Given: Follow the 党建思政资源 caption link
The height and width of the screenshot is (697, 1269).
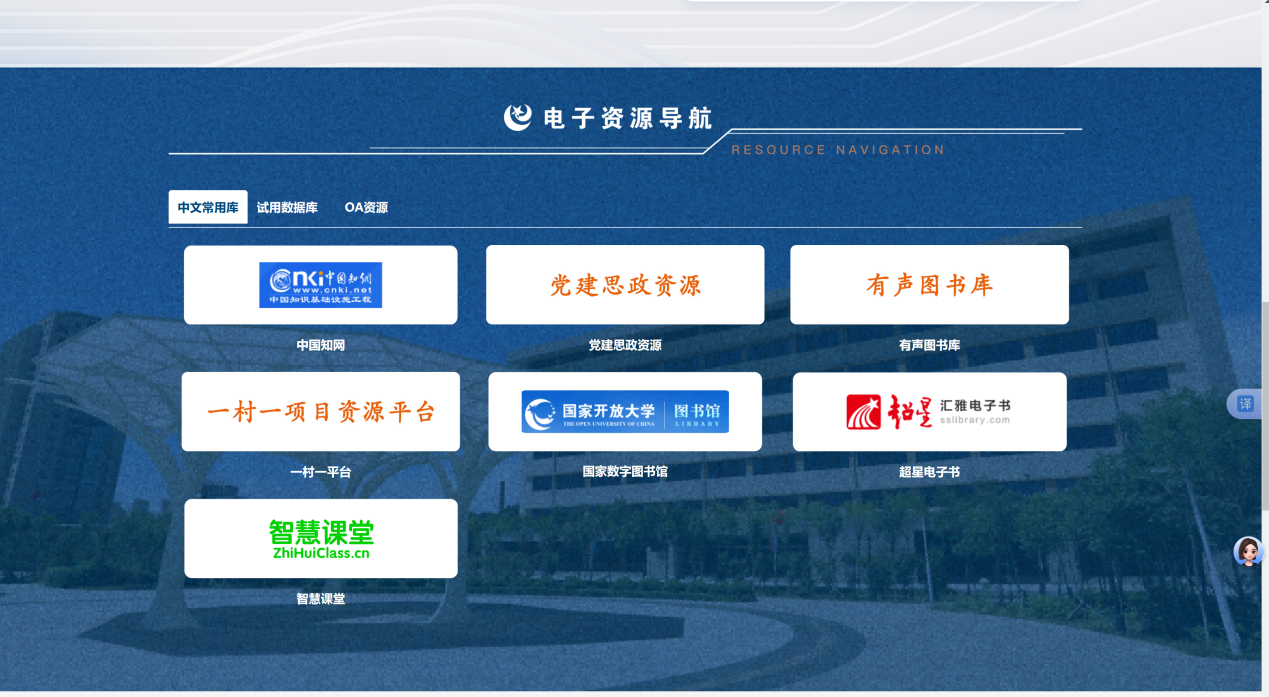Looking at the screenshot, I should tap(625, 345).
